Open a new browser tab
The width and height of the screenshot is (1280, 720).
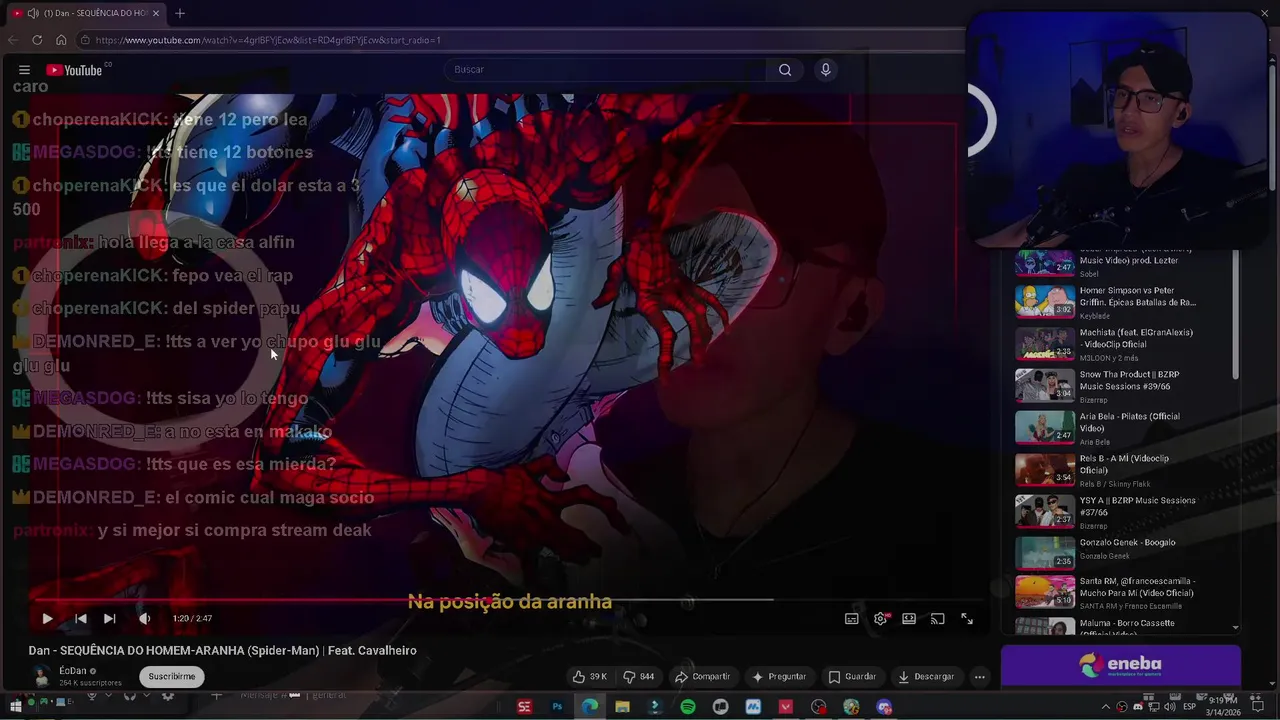click(180, 13)
